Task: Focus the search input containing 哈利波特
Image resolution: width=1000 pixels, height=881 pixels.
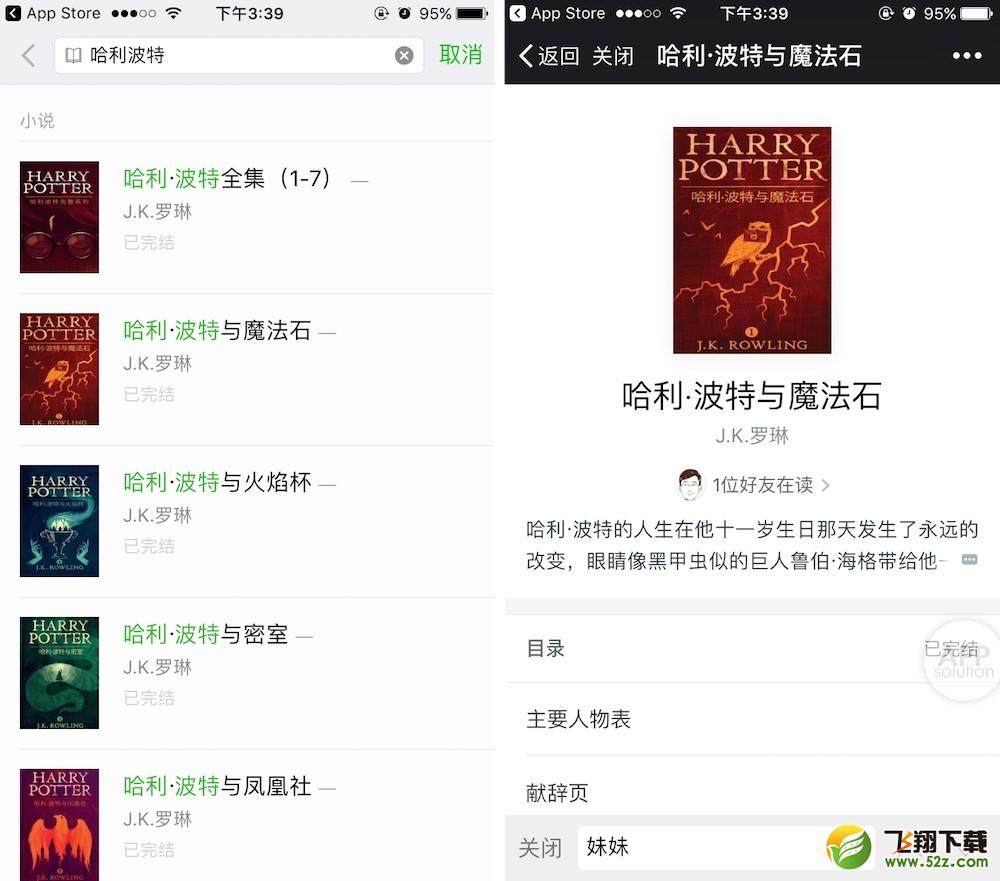Action: point(239,56)
